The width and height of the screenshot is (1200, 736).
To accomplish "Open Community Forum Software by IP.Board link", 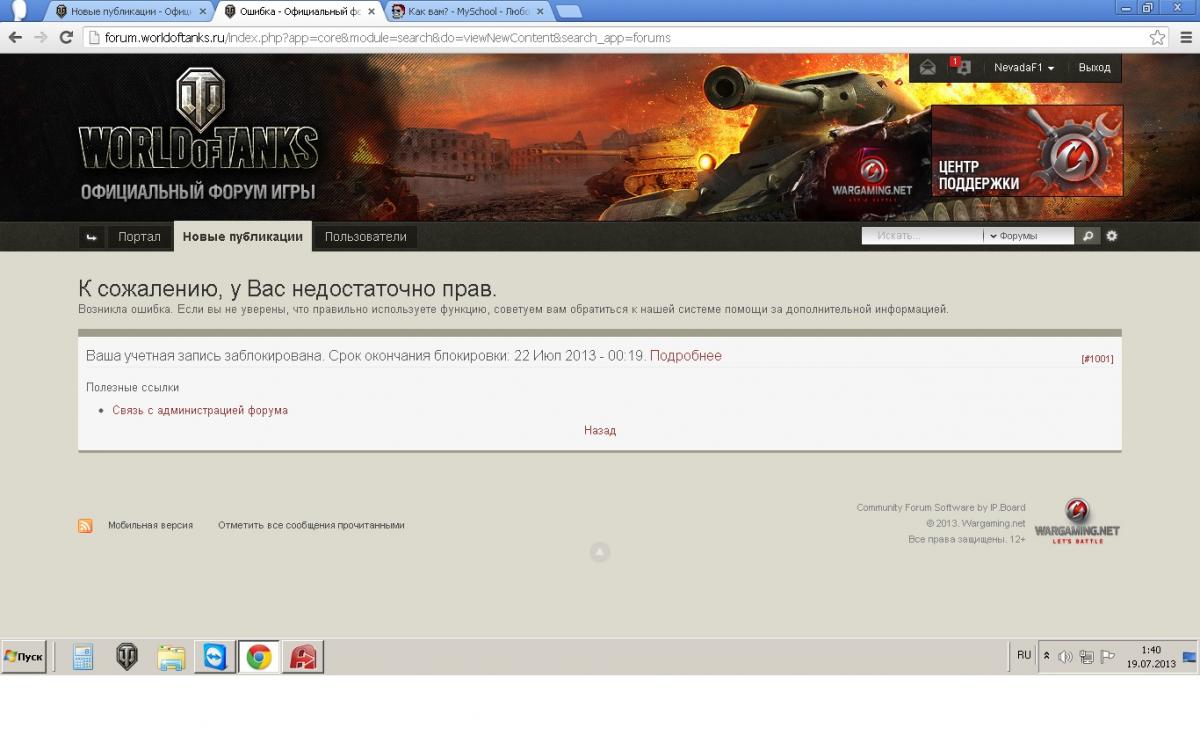I will pyautogui.click(x=940, y=507).
